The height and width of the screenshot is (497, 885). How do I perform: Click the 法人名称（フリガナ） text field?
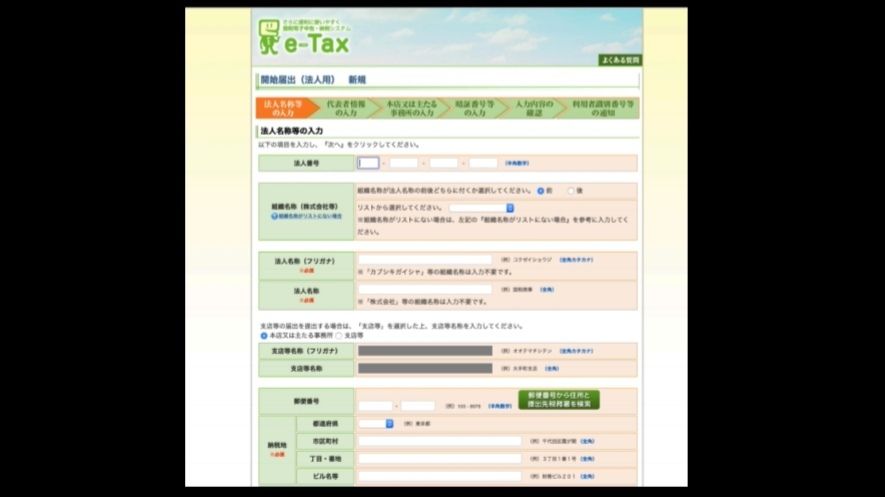(425, 259)
